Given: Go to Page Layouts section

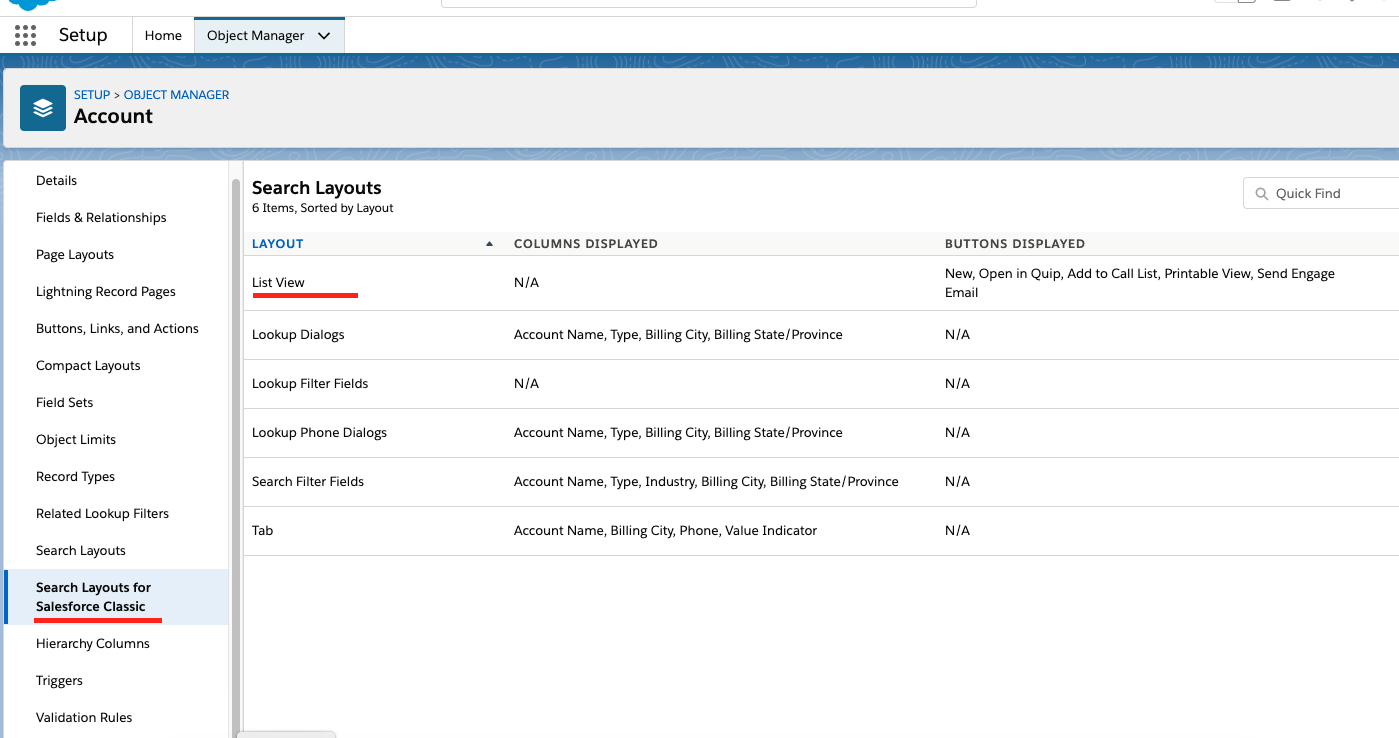Looking at the screenshot, I should [75, 255].
